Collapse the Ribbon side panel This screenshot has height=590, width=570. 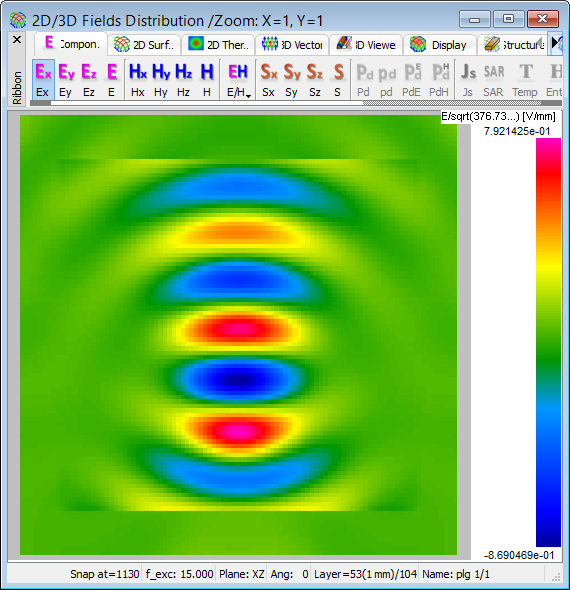click(17, 87)
